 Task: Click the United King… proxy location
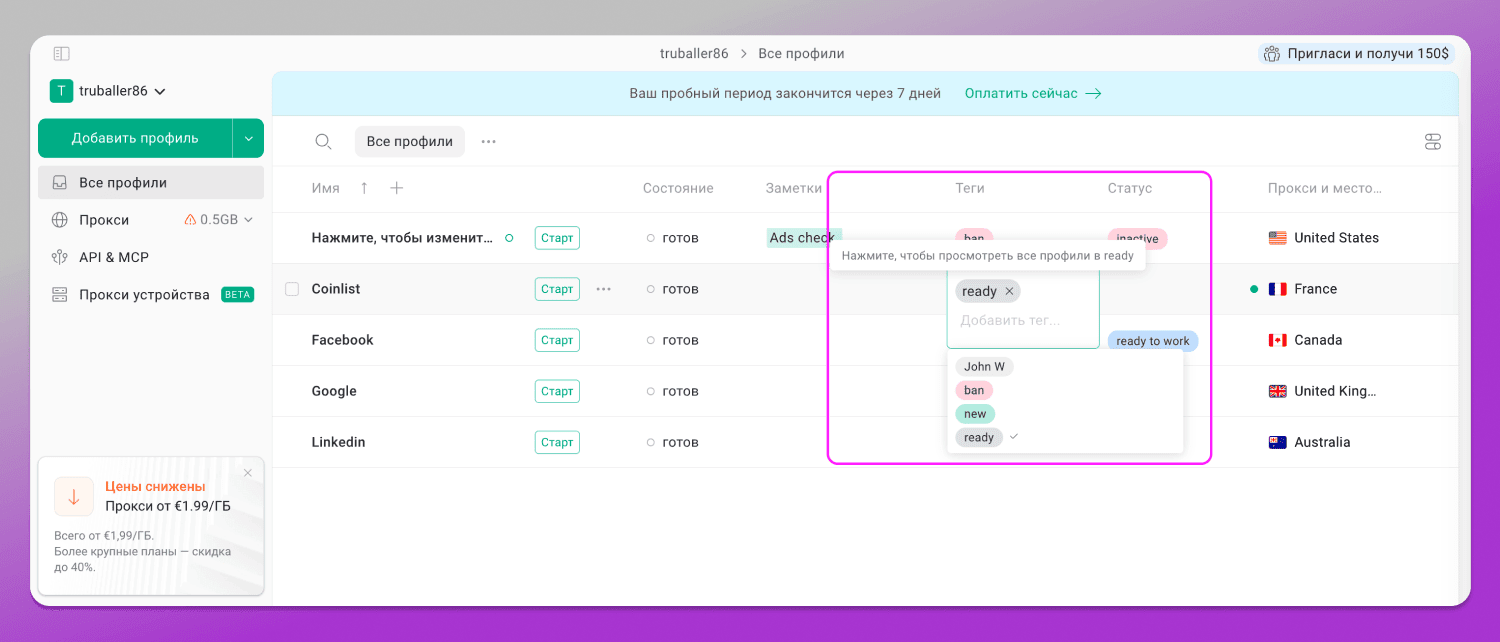pos(1322,391)
